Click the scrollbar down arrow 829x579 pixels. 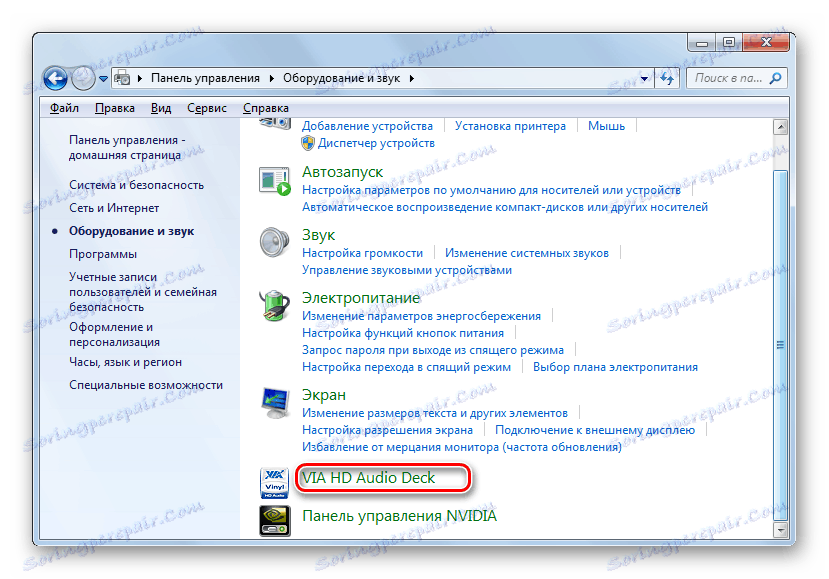tap(780, 529)
